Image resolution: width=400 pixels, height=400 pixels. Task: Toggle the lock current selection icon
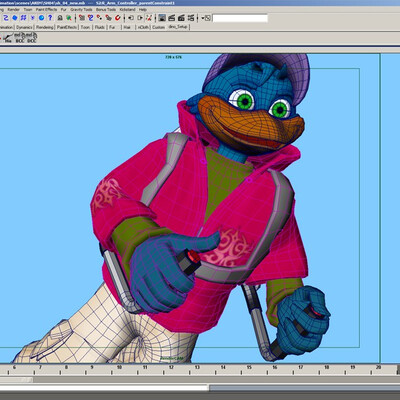60,18
